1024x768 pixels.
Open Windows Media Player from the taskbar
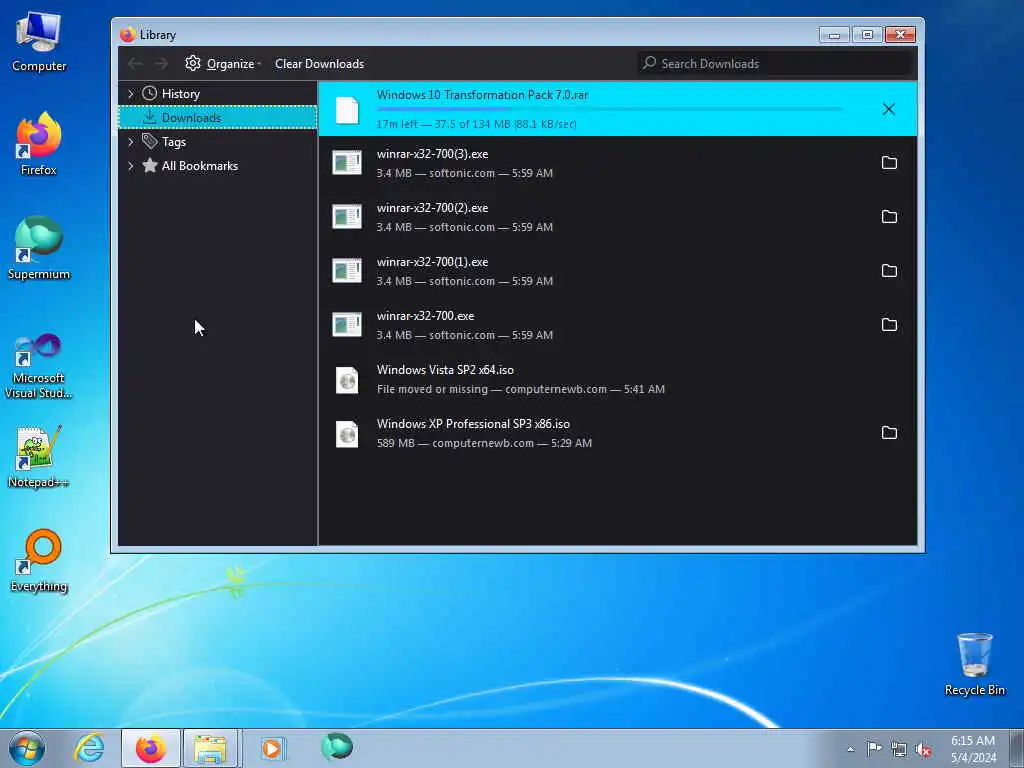[x=272, y=748]
